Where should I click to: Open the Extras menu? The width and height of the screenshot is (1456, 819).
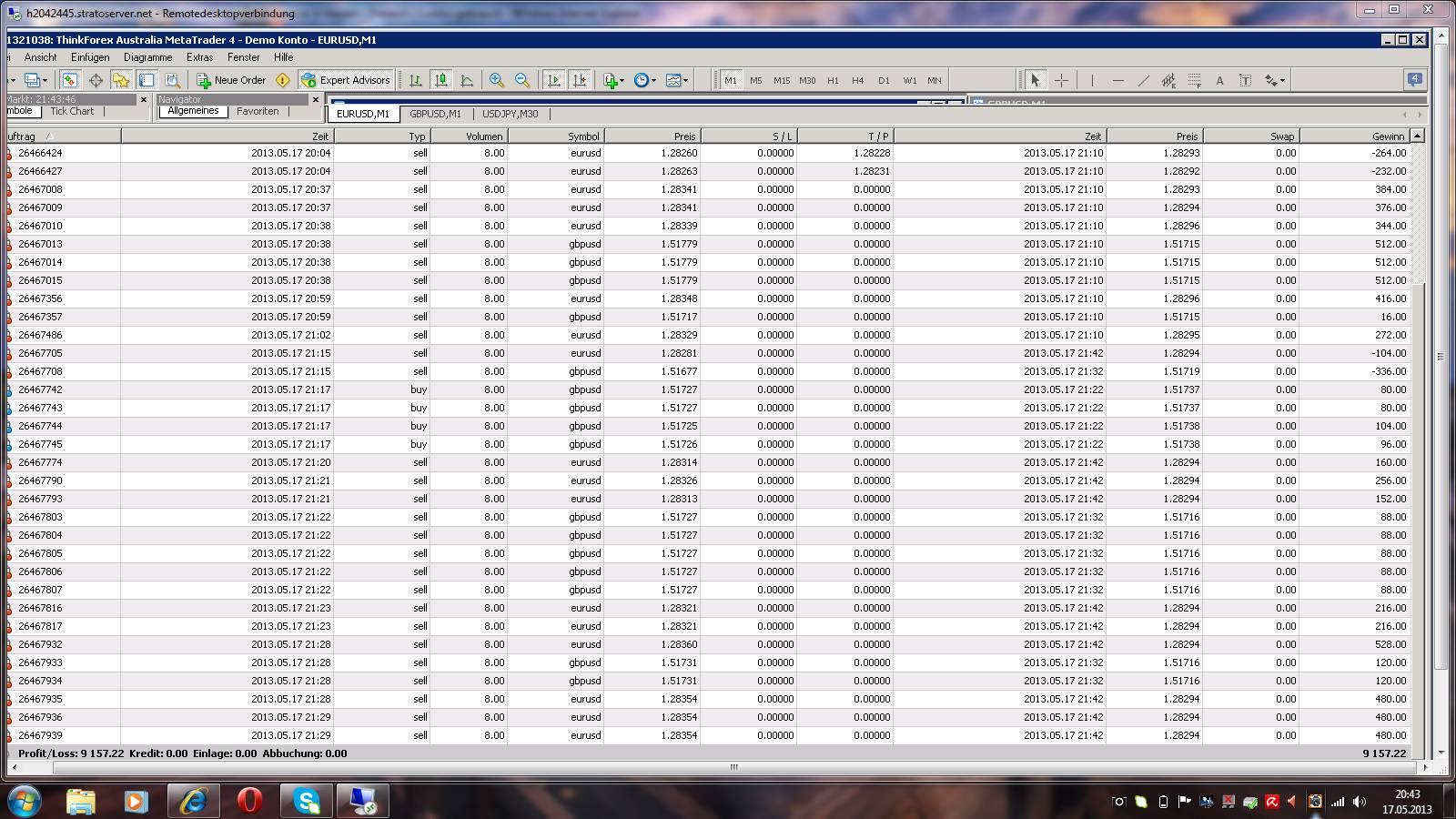click(199, 57)
